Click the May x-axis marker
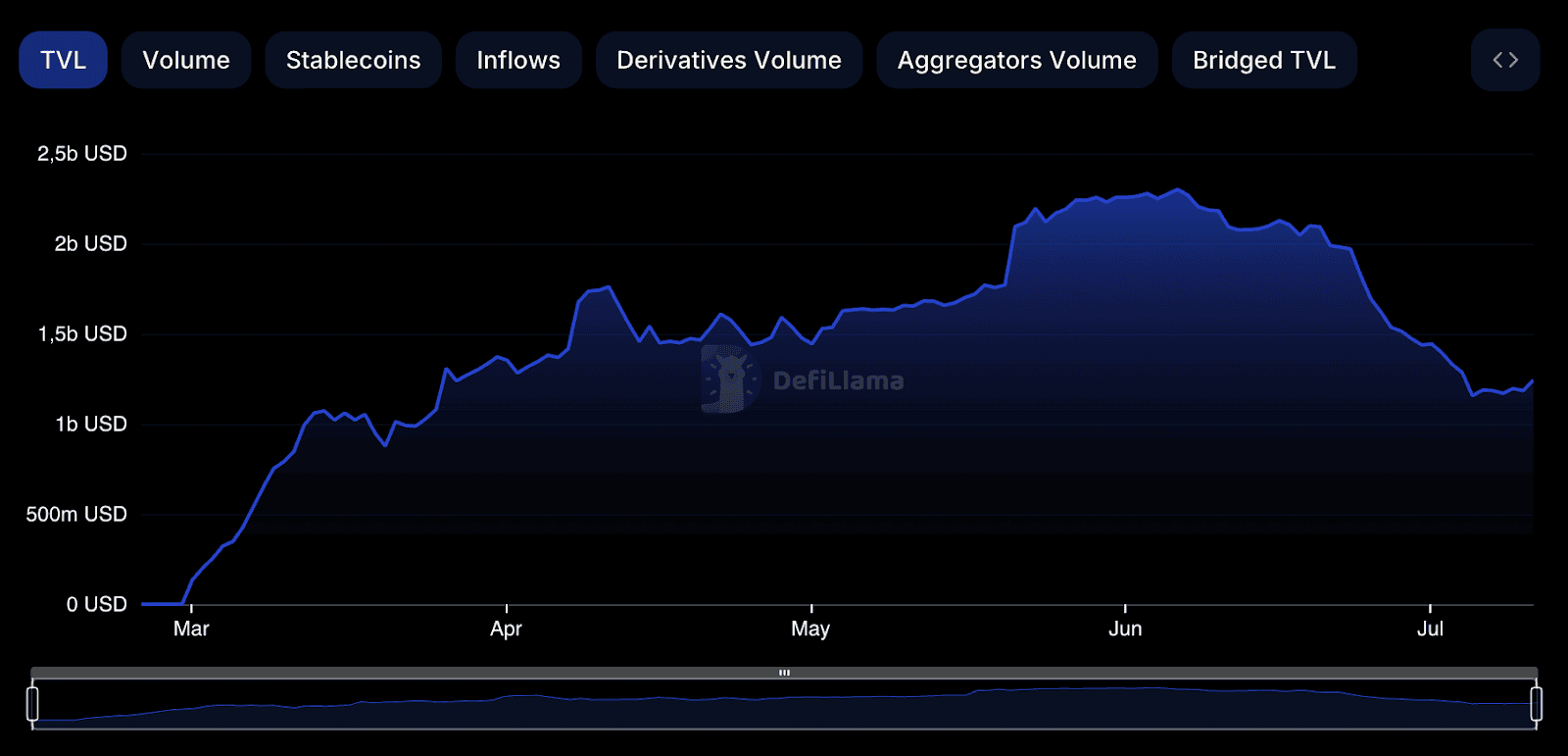 pyautogui.click(x=810, y=629)
